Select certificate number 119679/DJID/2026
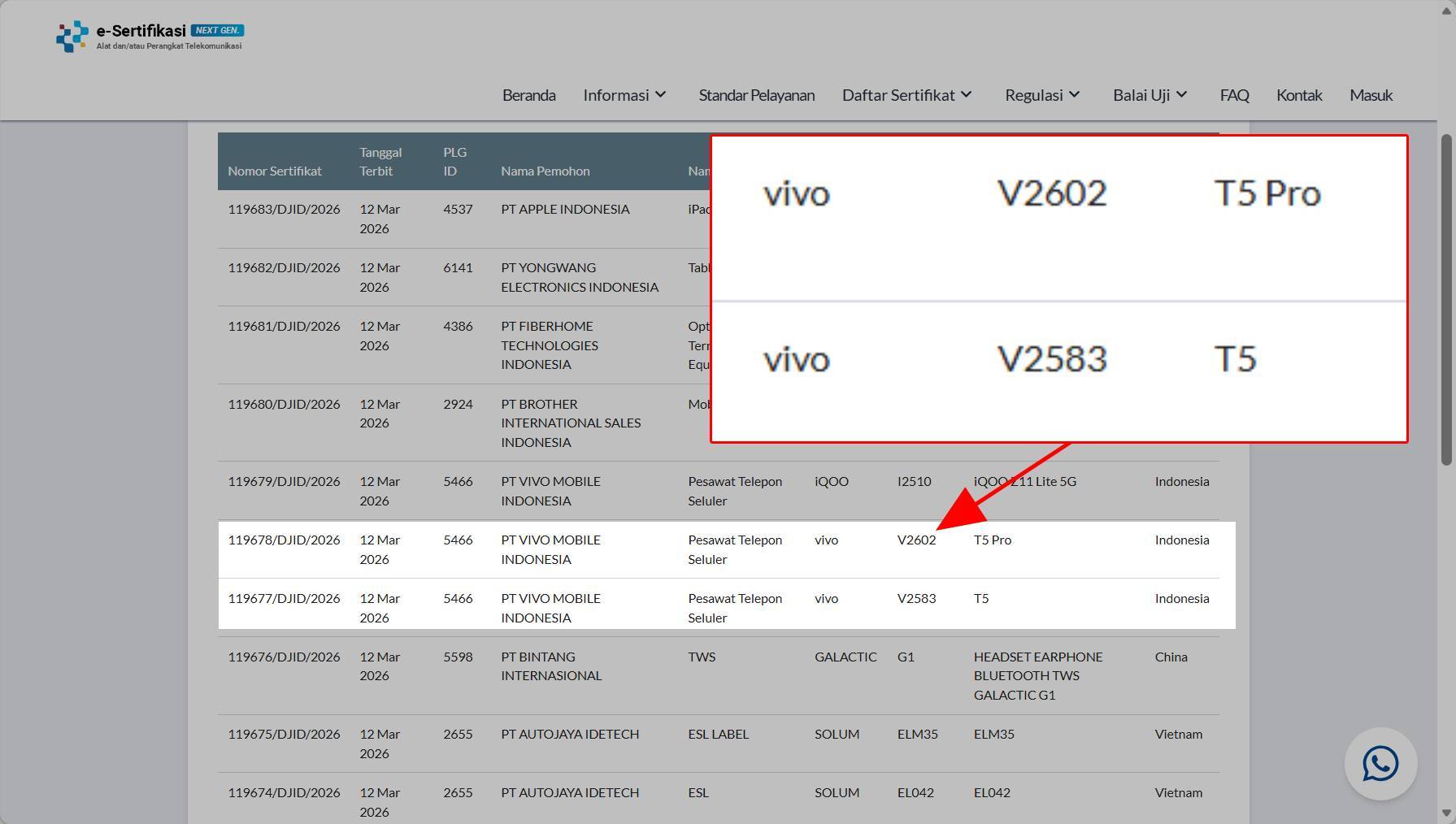The image size is (1456, 824). click(284, 481)
